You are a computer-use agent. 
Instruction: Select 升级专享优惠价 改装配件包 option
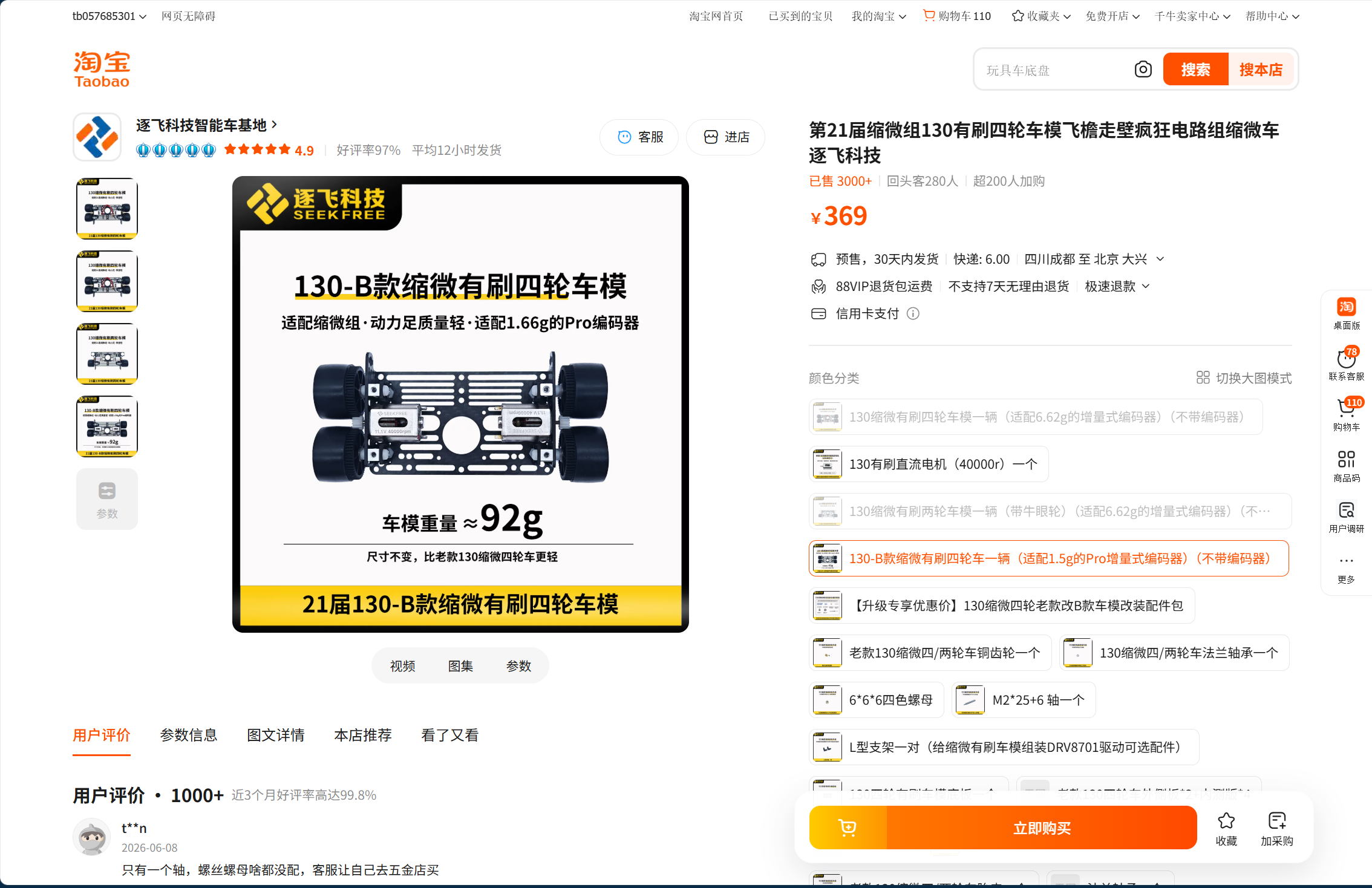pyautogui.click(x=1002, y=606)
